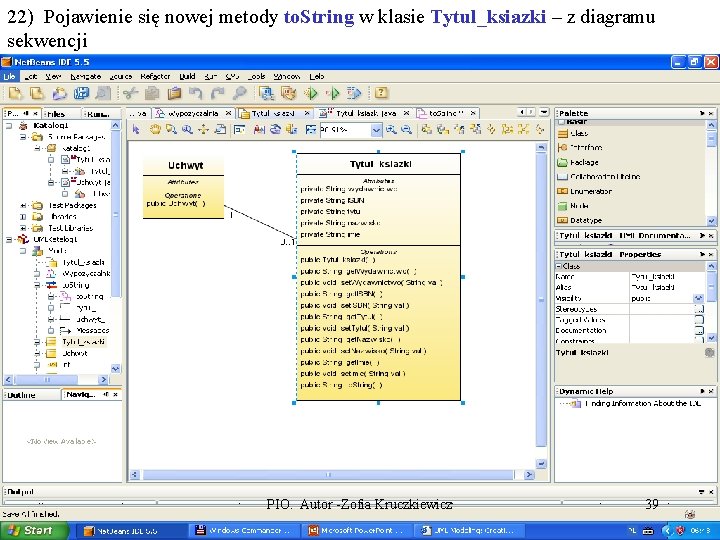Open the Window menu

click(287, 76)
